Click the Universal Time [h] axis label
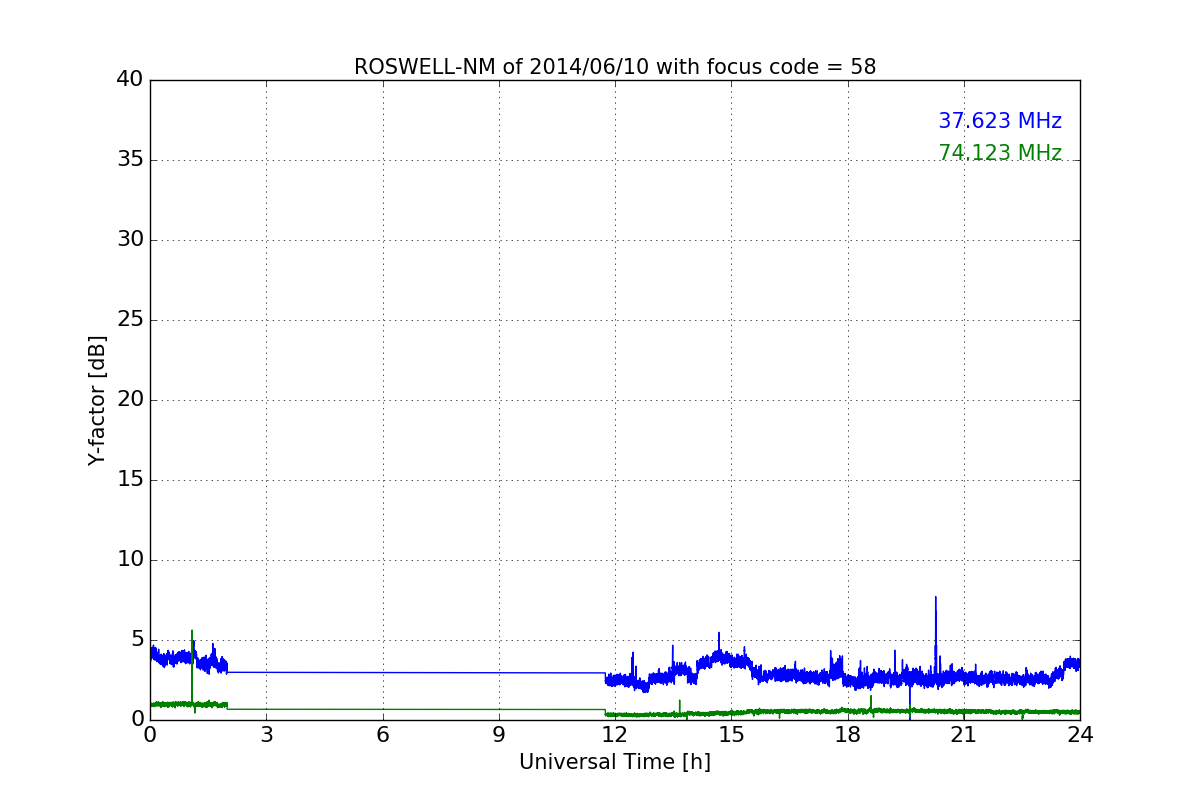Screen dimensions: 1200x800 [x=615, y=762]
